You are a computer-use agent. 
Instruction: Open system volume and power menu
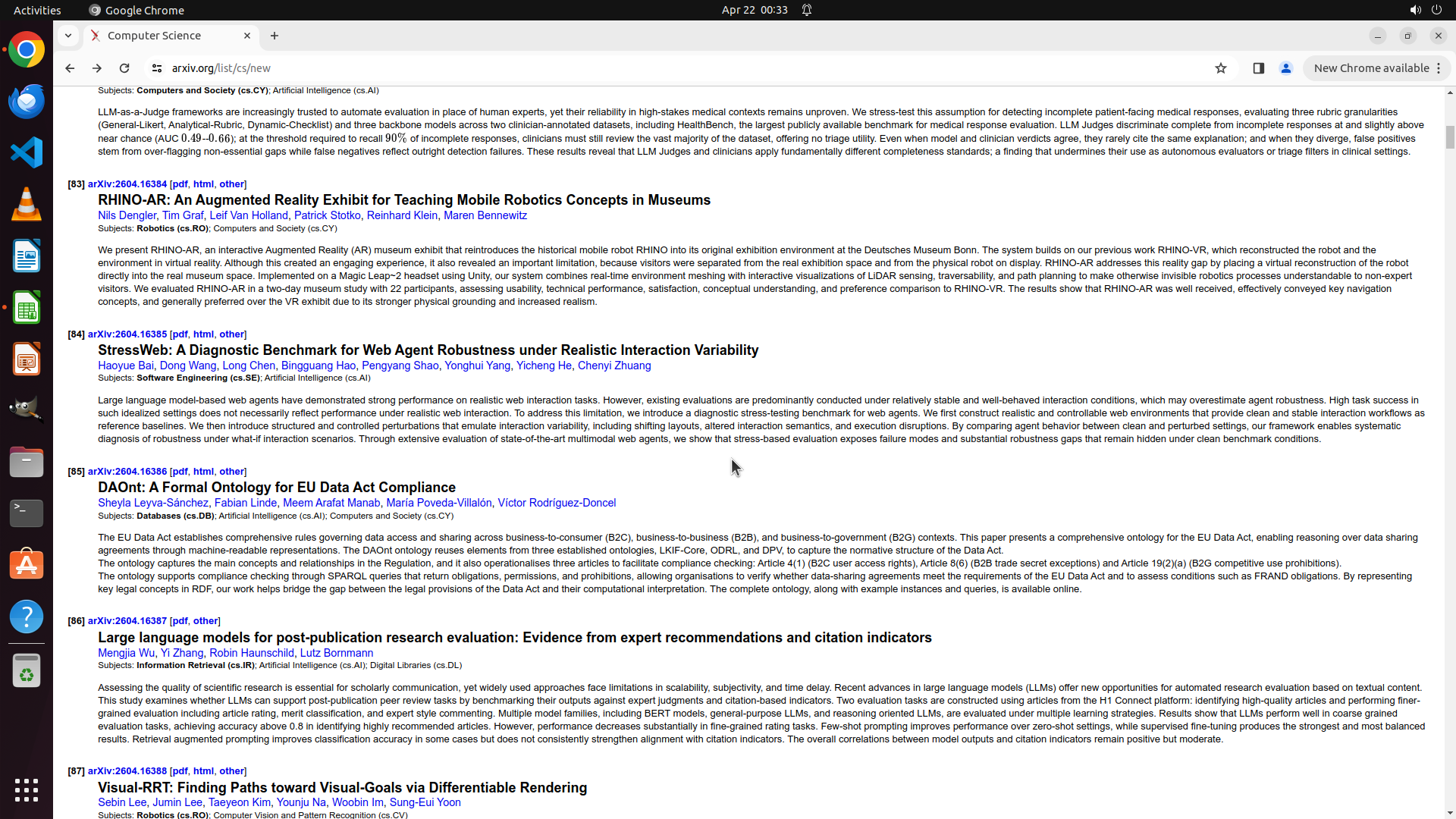pos(1425,10)
